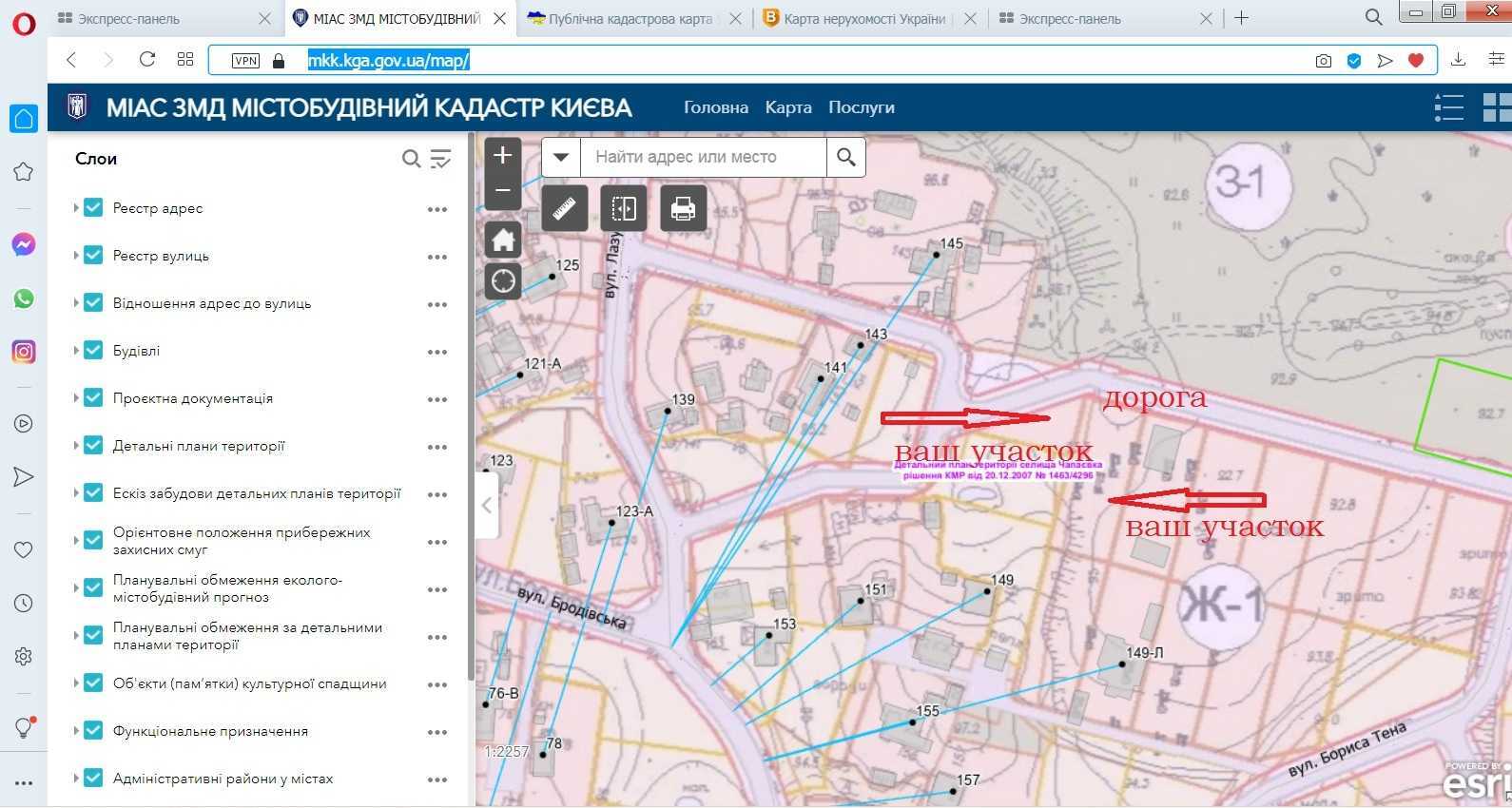Image resolution: width=1512 pixels, height=808 pixels.
Task: Open the Послуги menu item
Action: (x=861, y=107)
